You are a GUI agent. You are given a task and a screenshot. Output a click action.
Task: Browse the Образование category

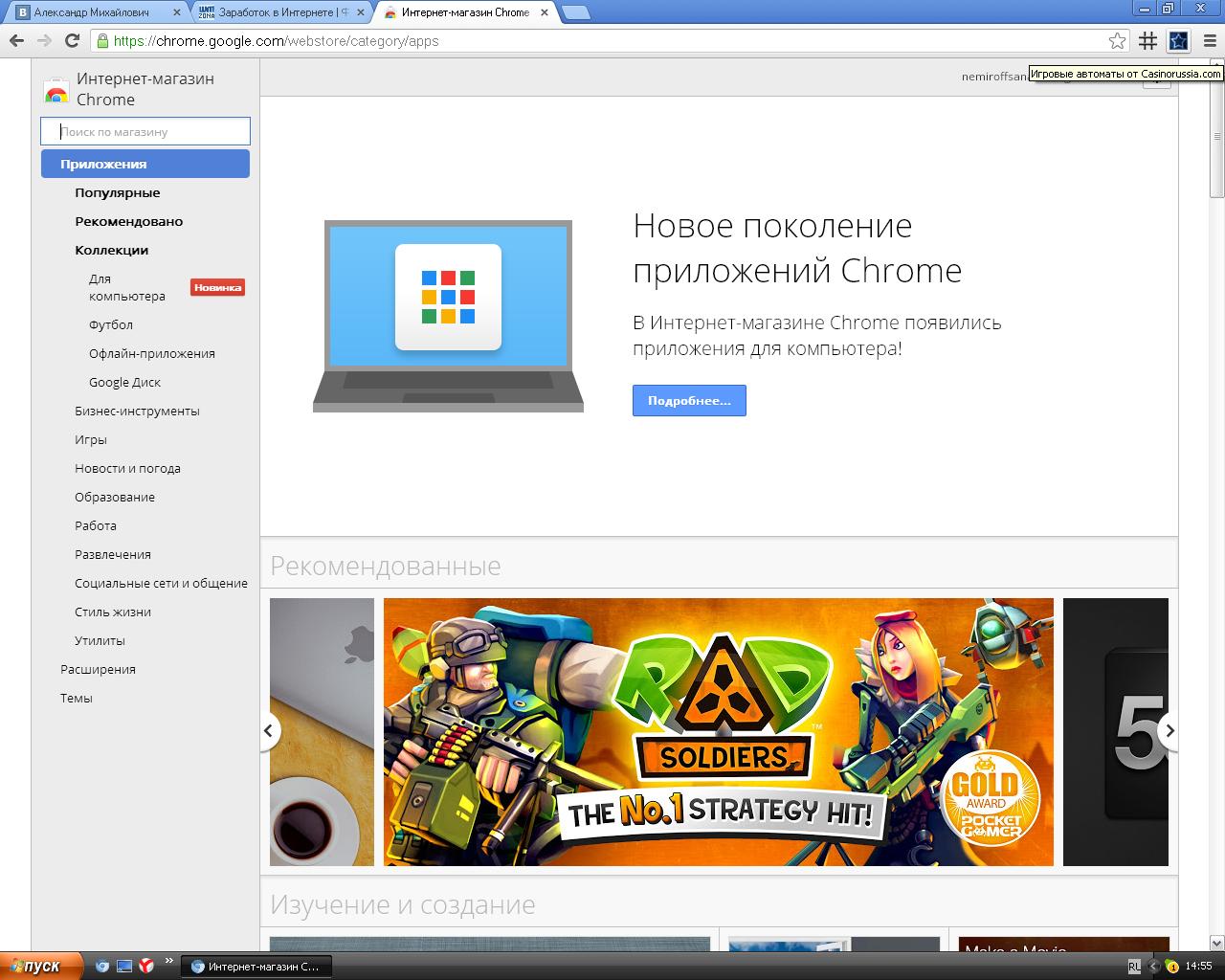pos(115,497)
